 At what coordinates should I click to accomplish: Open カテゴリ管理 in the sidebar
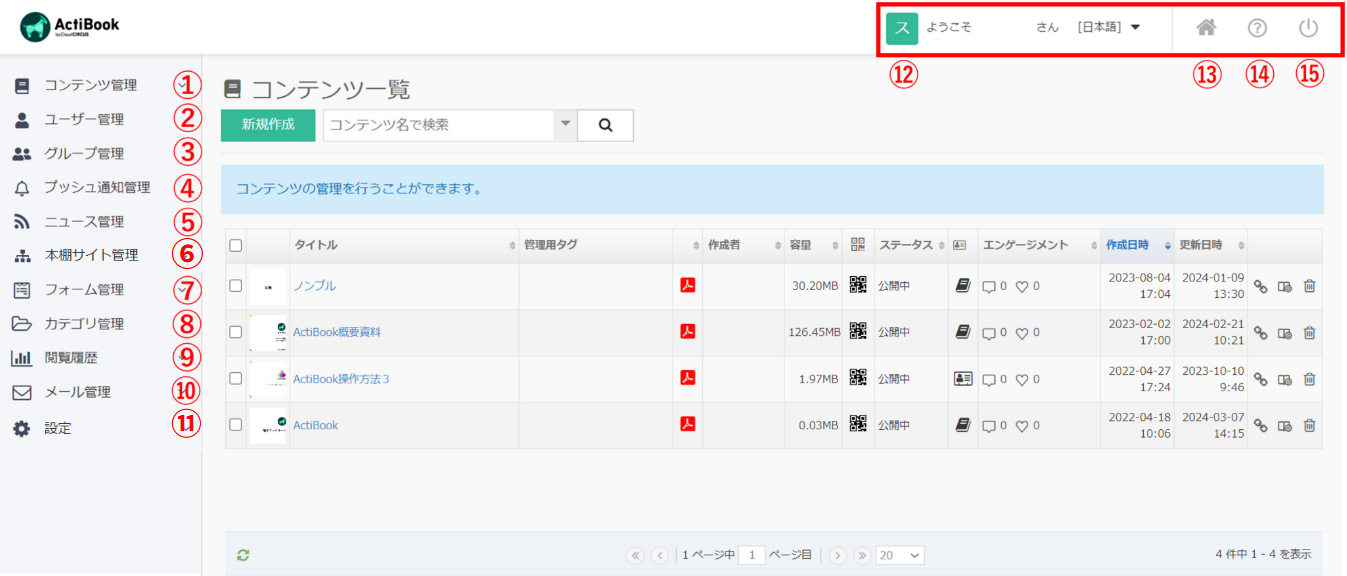84,324
